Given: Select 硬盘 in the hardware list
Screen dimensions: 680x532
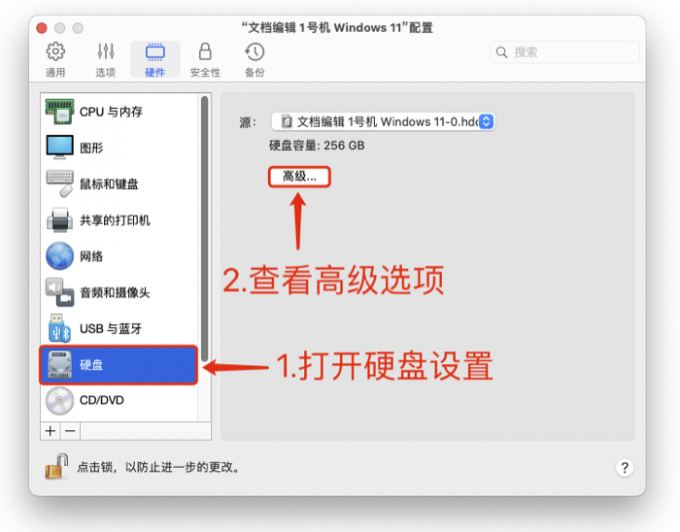Looking at the screenshot, I should tap(119, 365).
